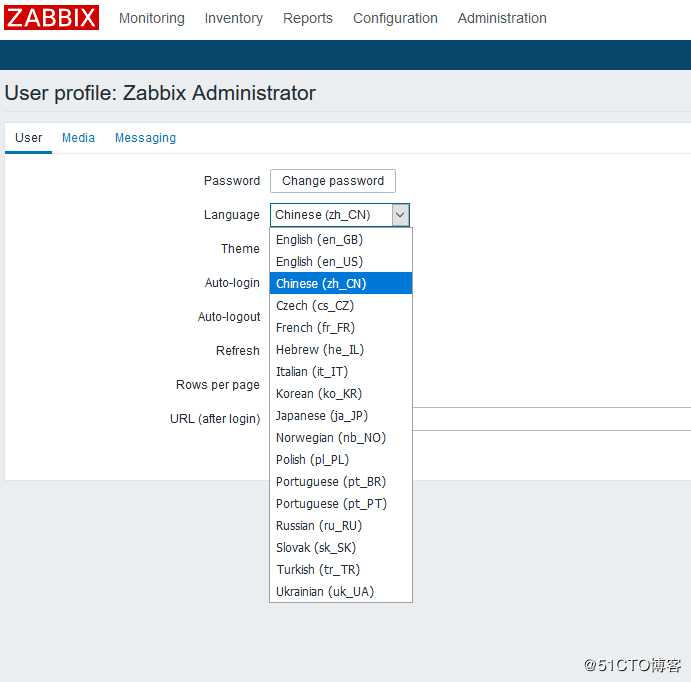Select Italian (it_IT) language option
The width and height of the screenshot is (691, 682).
click(341, 372)
